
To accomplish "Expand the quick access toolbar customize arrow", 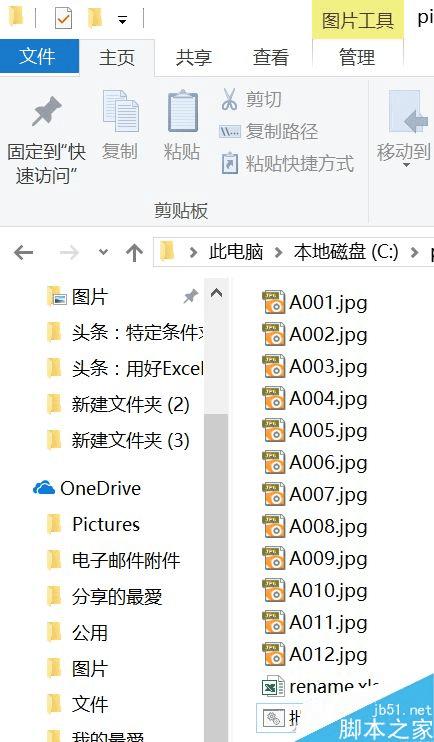I will tap(123, 20).
